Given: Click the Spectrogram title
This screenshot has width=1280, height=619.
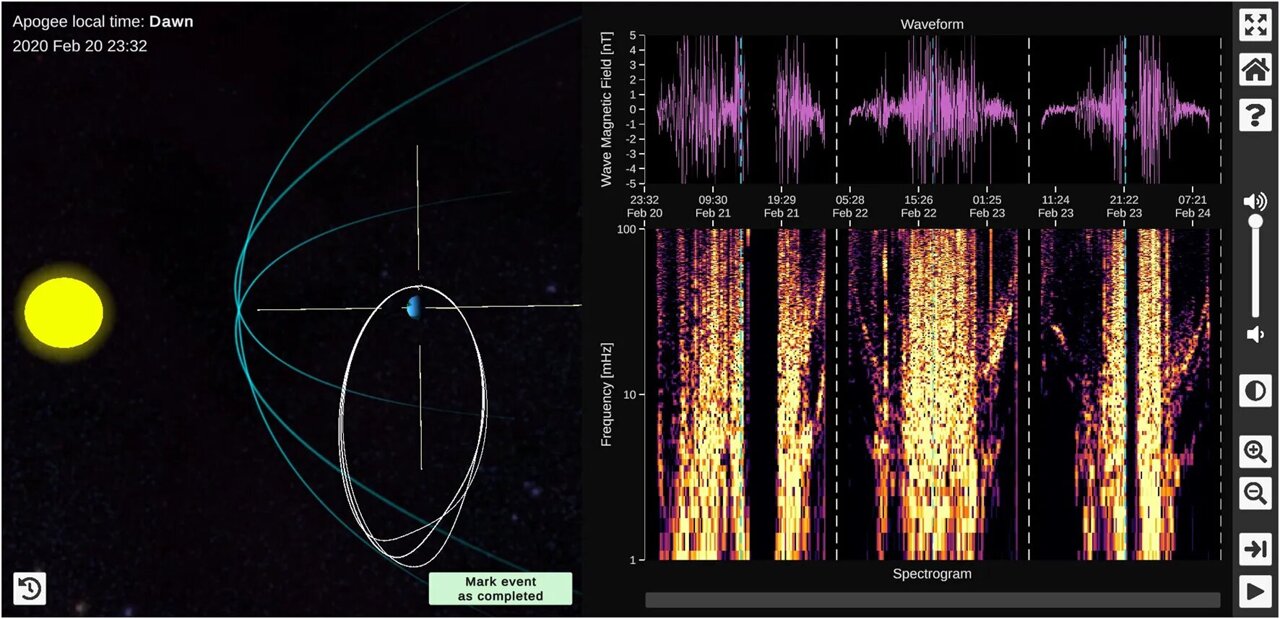Looking at the screenshot, I should click(932, 574).
